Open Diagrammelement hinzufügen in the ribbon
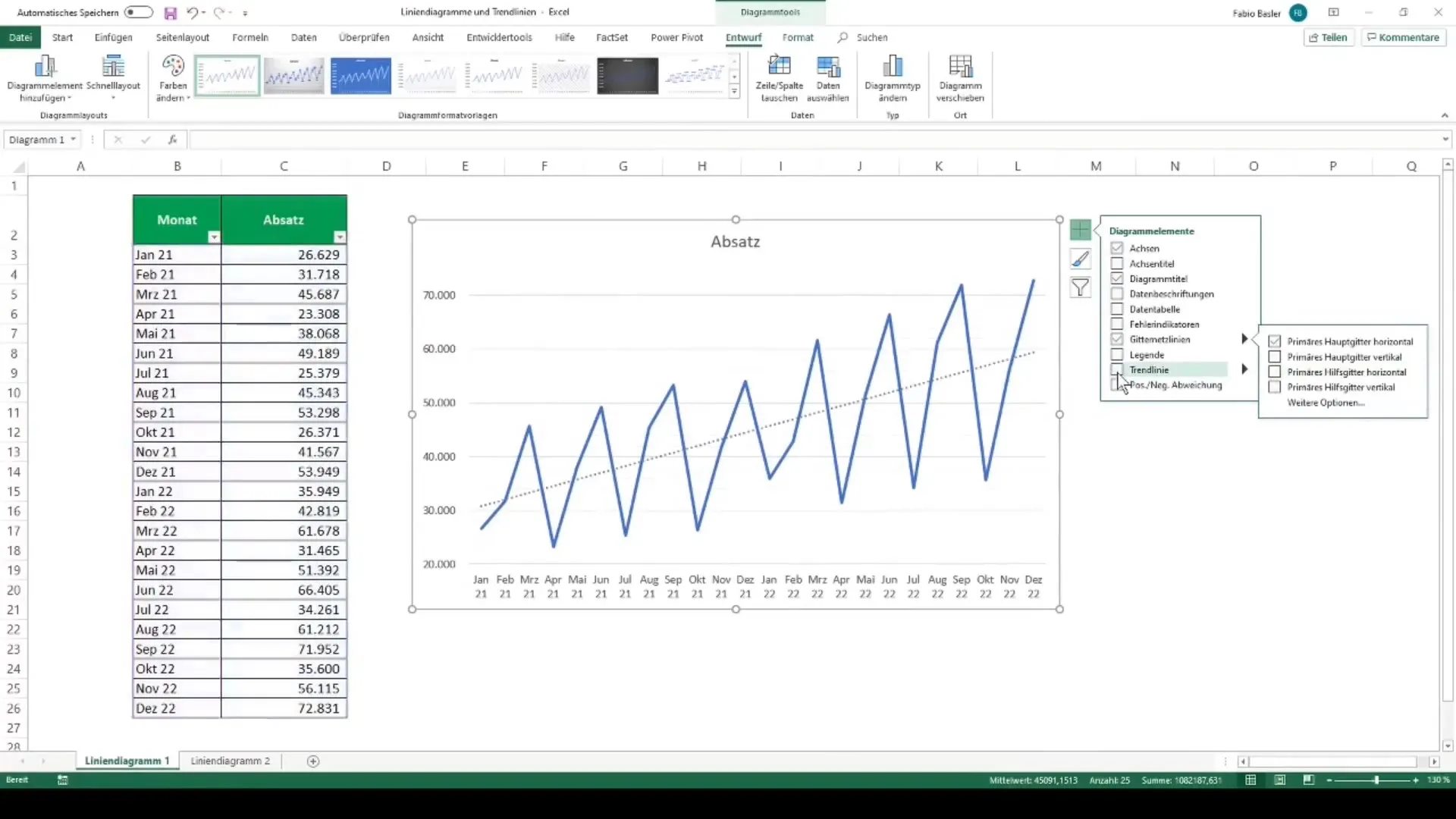The image size is (1456, 819). pos(45,78)
